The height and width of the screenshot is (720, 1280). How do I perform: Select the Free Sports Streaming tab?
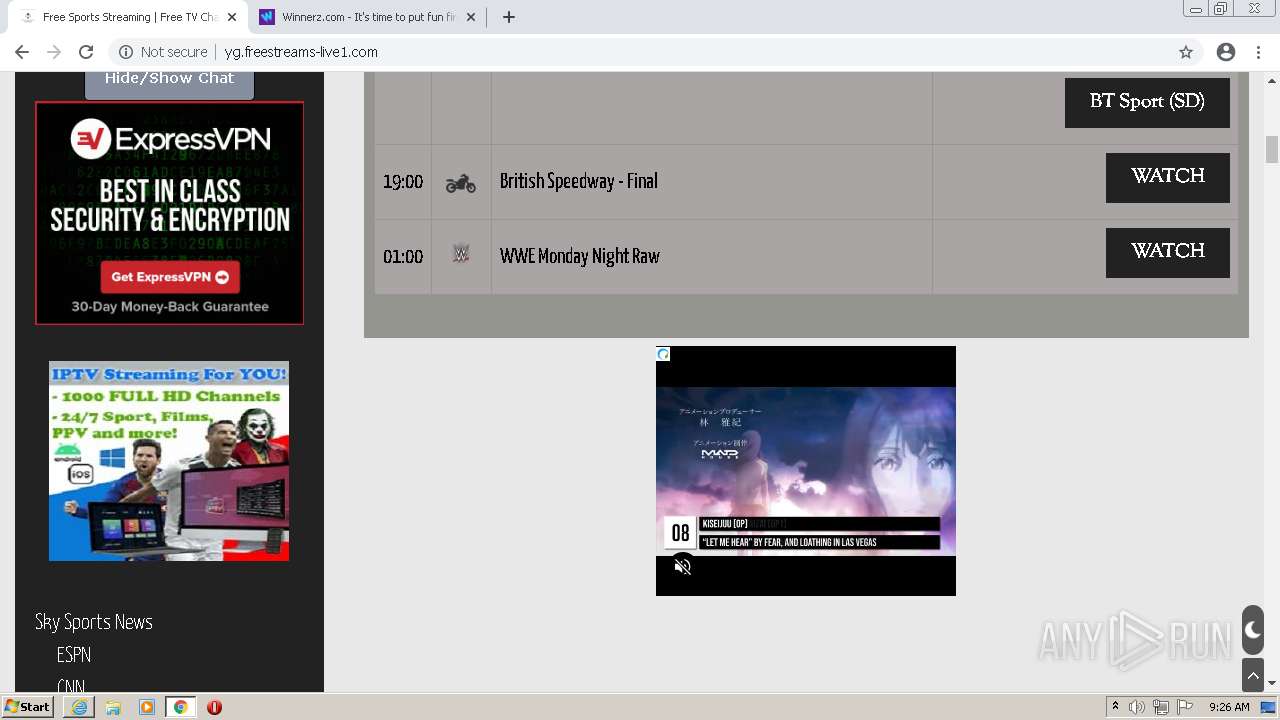[127, 17]
